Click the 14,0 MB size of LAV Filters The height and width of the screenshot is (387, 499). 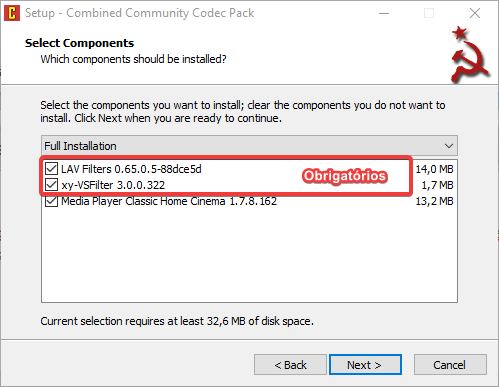click(434, 169)
